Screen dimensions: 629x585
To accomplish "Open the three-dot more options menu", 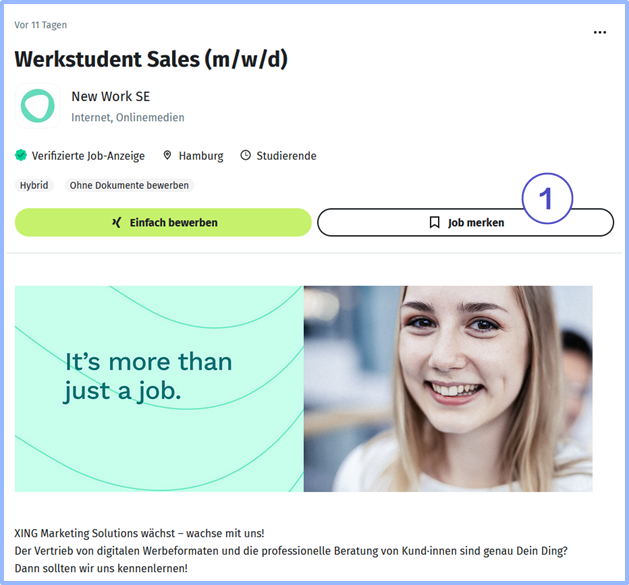I will point(599,33).
